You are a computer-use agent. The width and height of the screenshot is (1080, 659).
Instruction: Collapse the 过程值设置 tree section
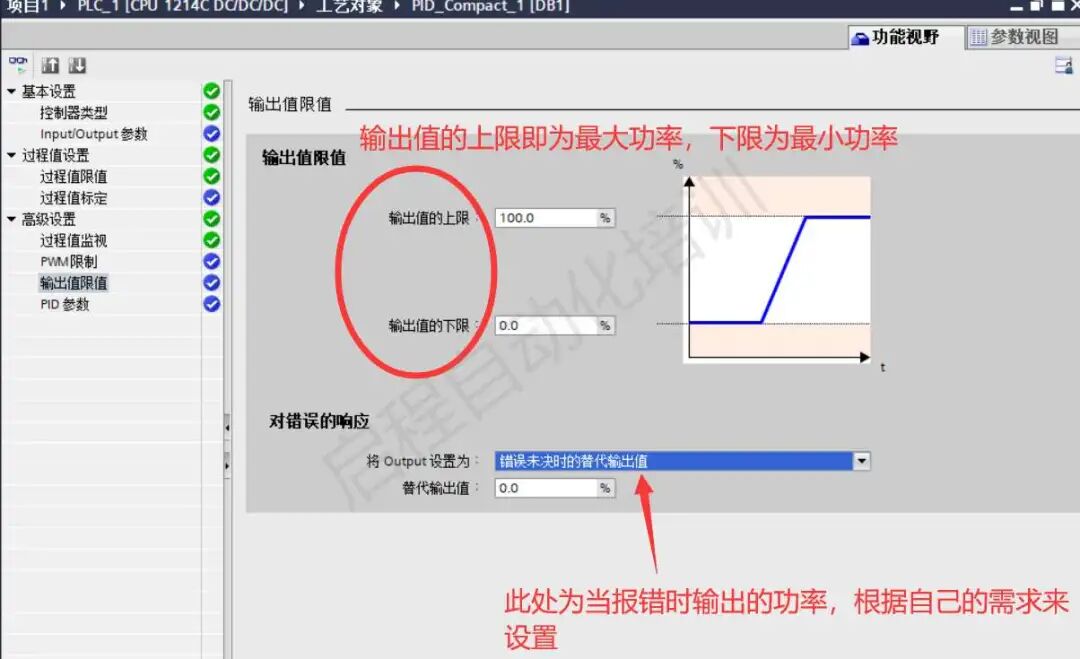point(9,155)
